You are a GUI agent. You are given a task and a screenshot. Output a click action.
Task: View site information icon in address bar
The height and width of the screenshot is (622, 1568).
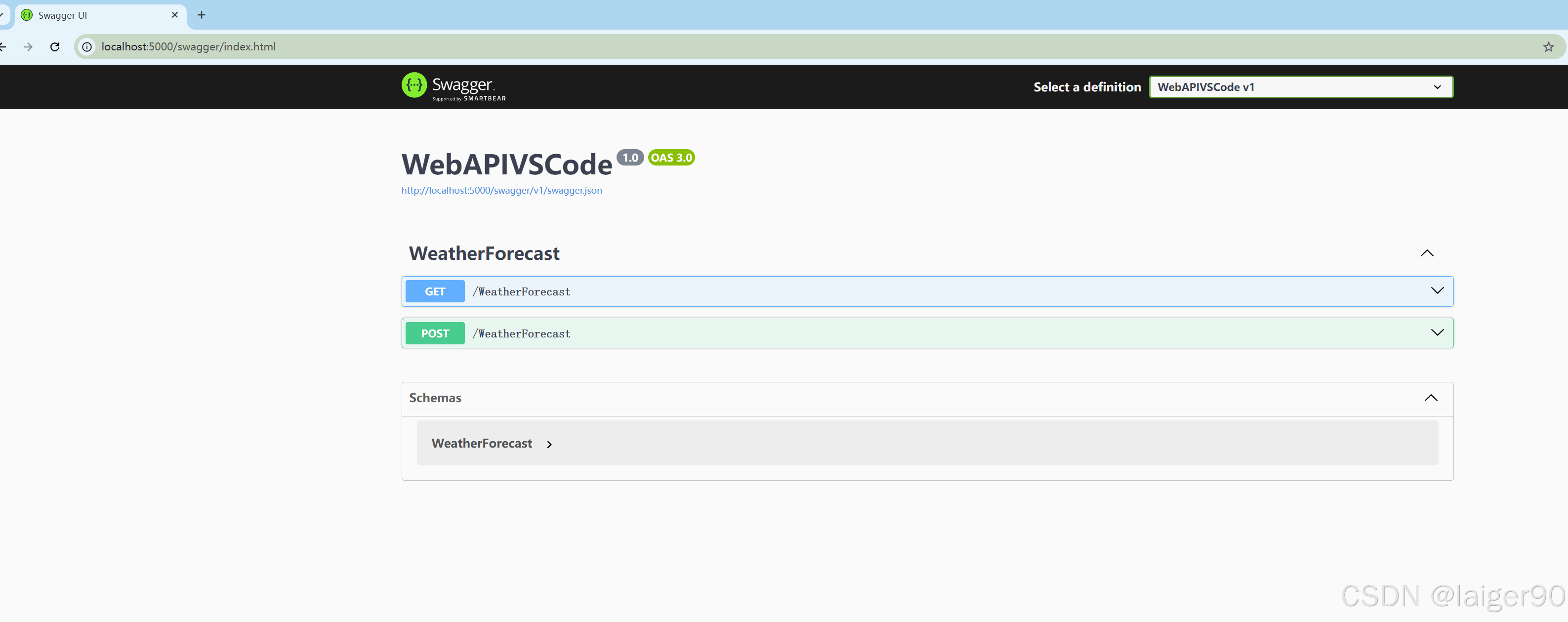click(87, 47)
